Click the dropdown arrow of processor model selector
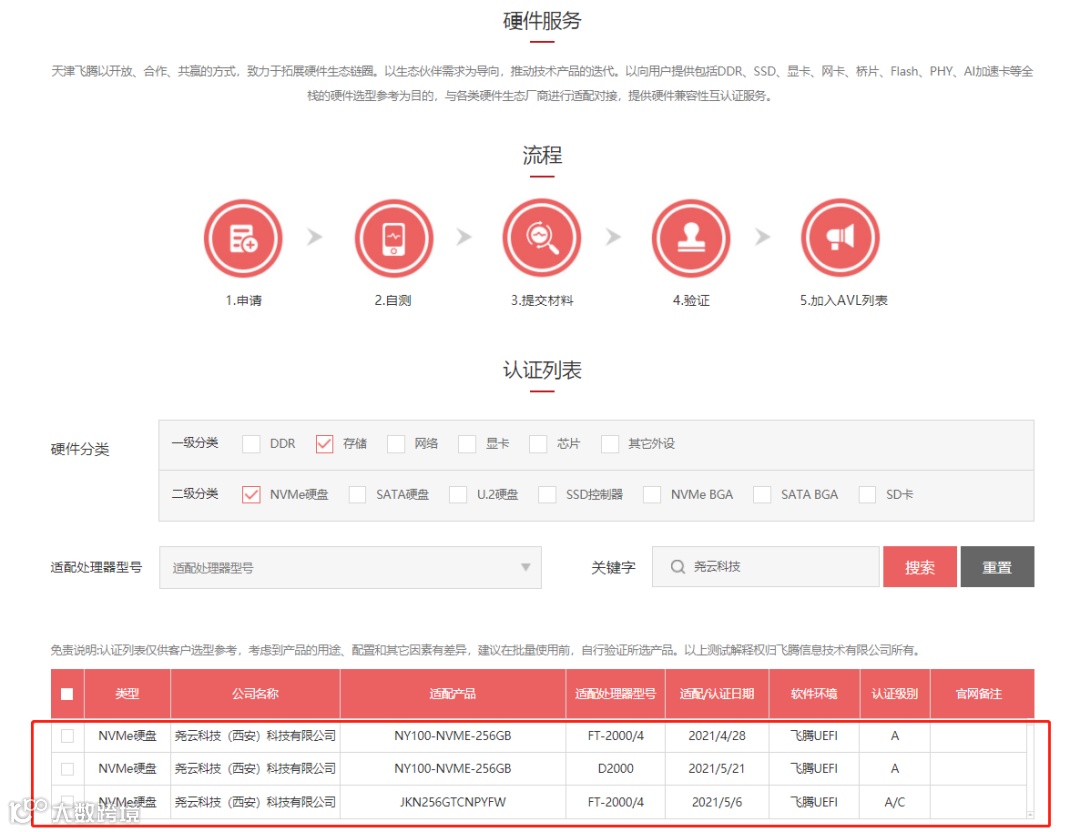Viewport: 1080px width, 832px height. click(526, 568)
